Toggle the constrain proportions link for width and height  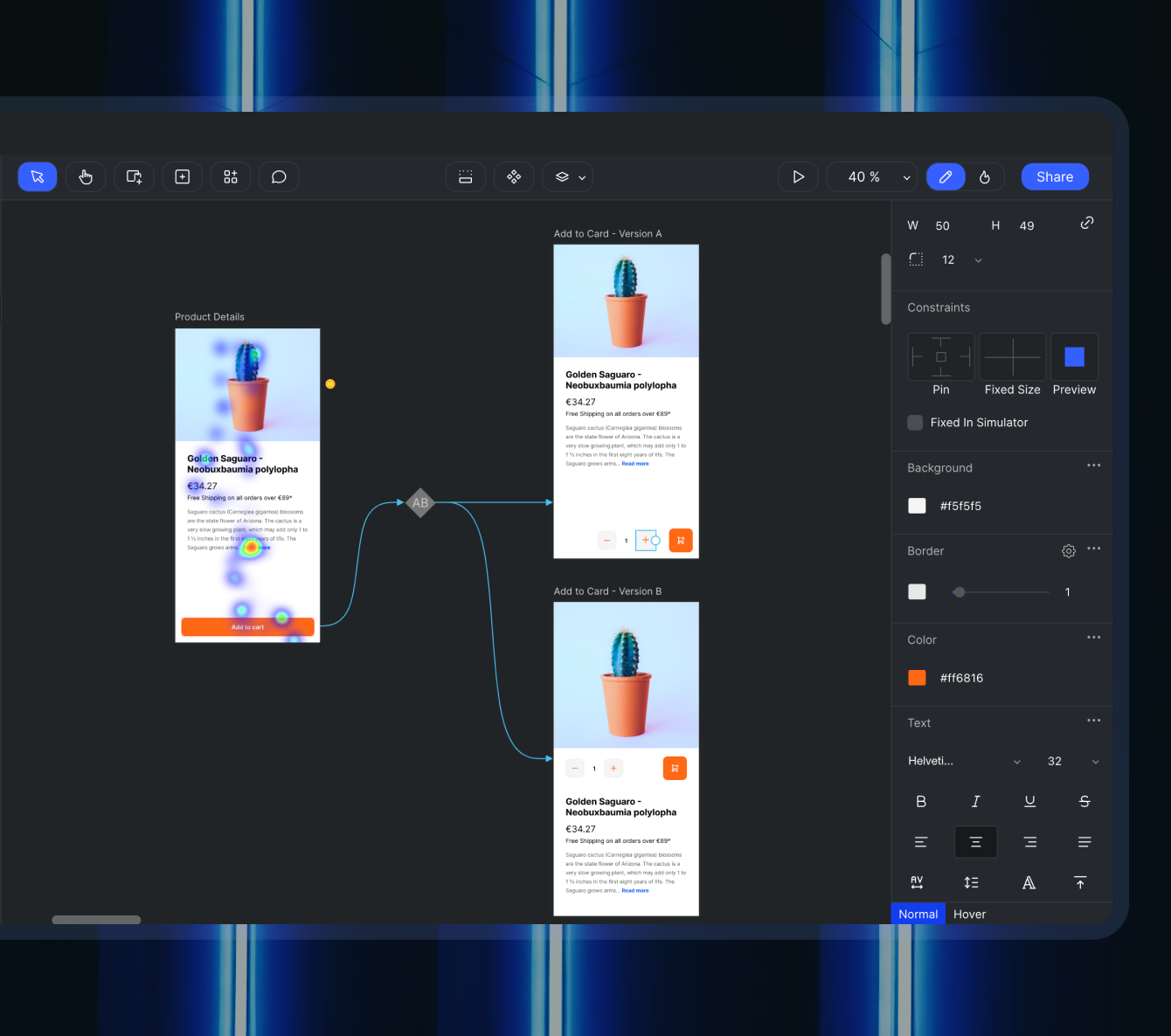(1086, 223)
